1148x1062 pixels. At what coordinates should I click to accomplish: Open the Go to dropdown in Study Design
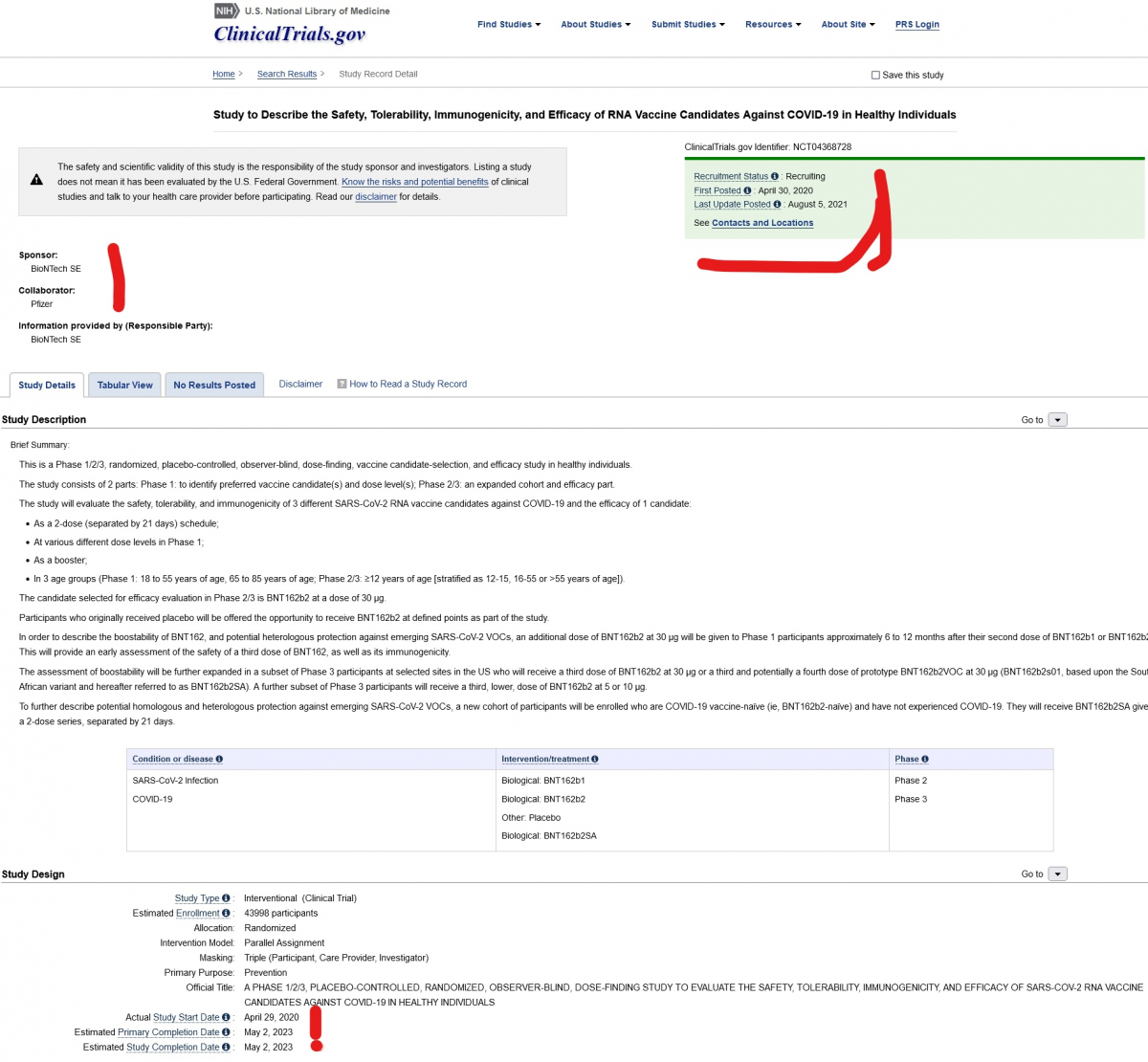(1057, 874)
